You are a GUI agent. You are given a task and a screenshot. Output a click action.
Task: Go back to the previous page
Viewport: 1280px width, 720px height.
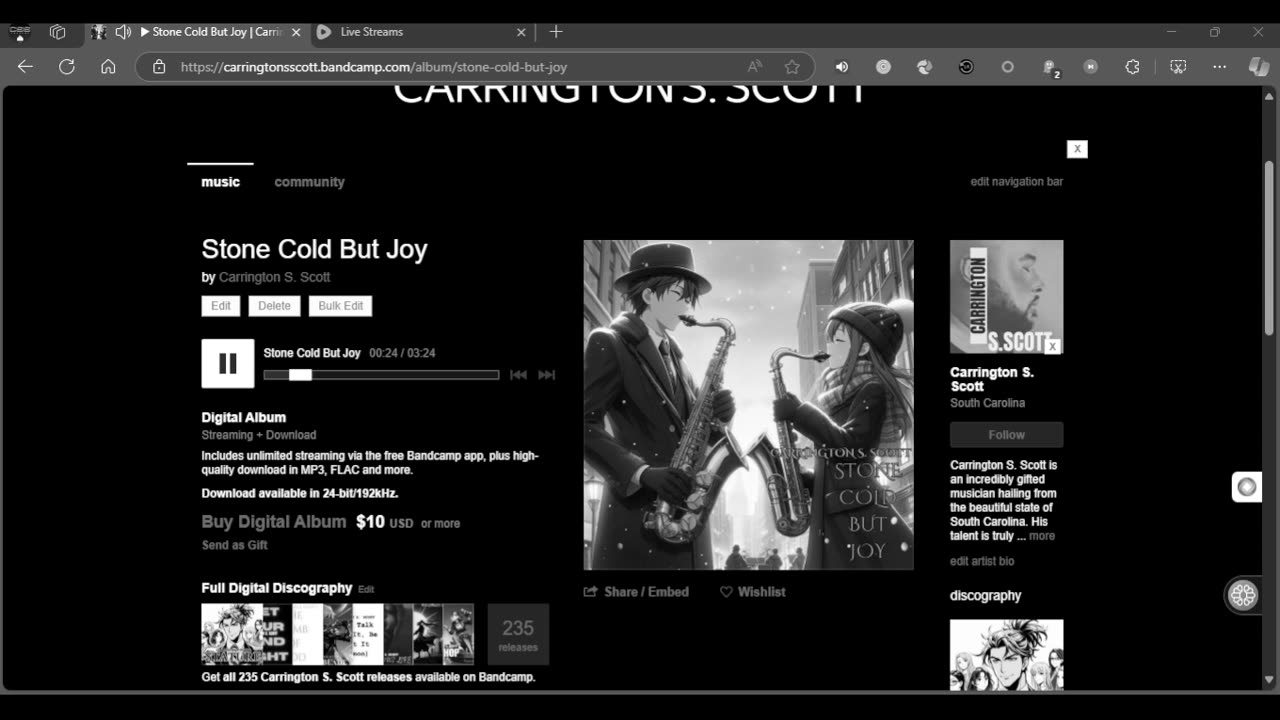pyautogui.click(x=25, y=67)
